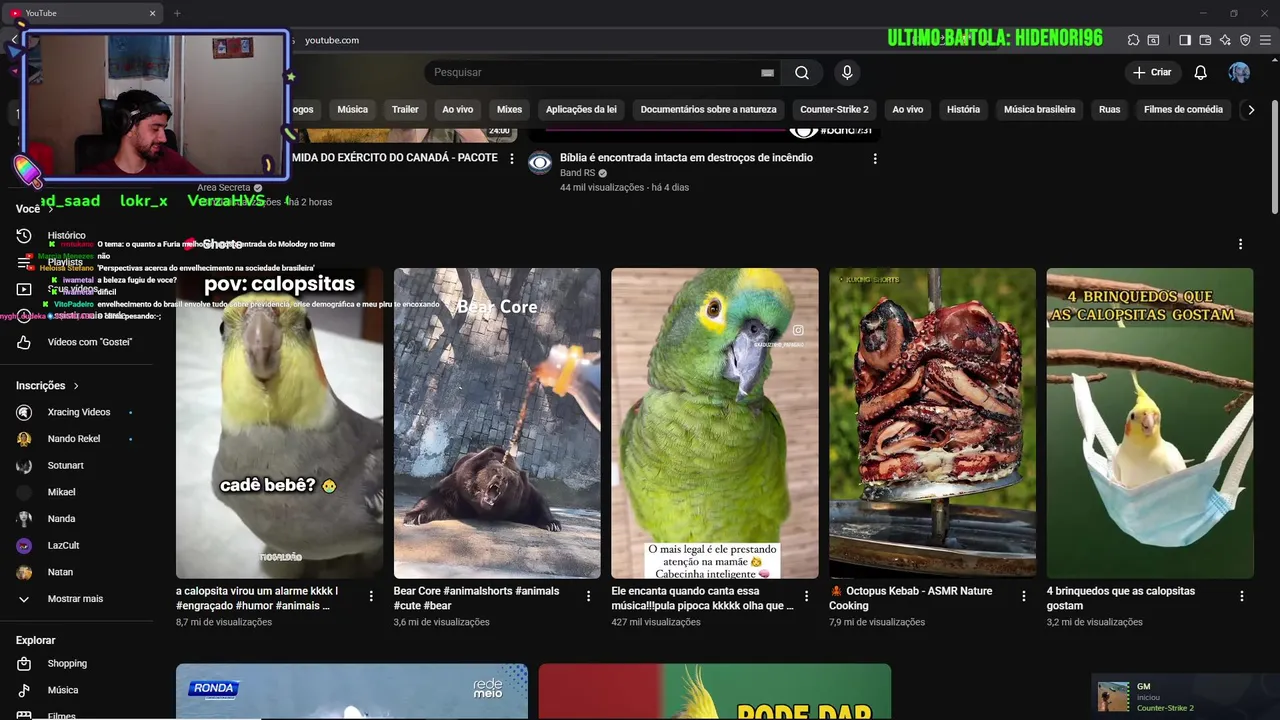Image resolution: width=1280 pixels, height=720 pixels.
Task: Open Xracing Videos subscription
Action: (x=78, y=412)
